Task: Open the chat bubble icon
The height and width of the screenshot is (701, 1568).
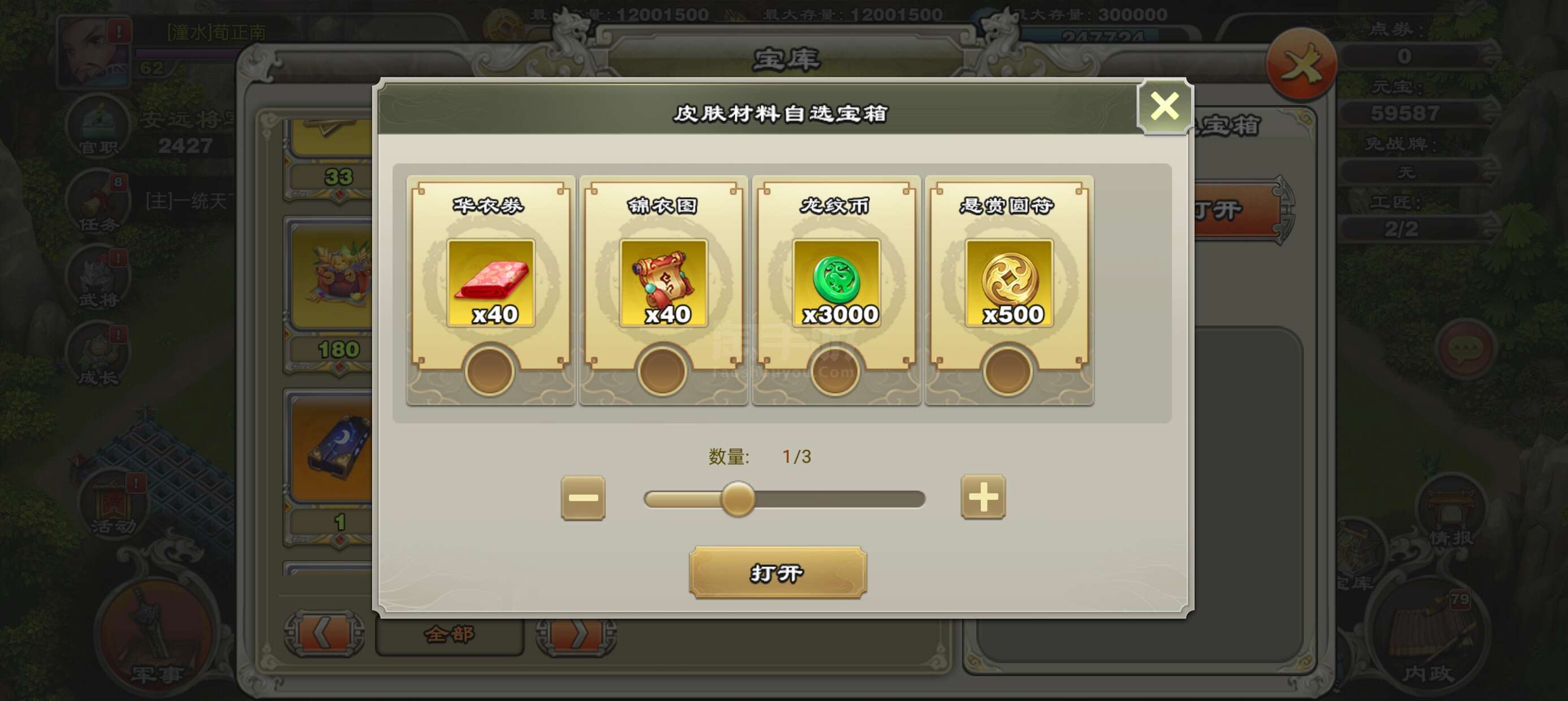Action: tap(1466, 349)
